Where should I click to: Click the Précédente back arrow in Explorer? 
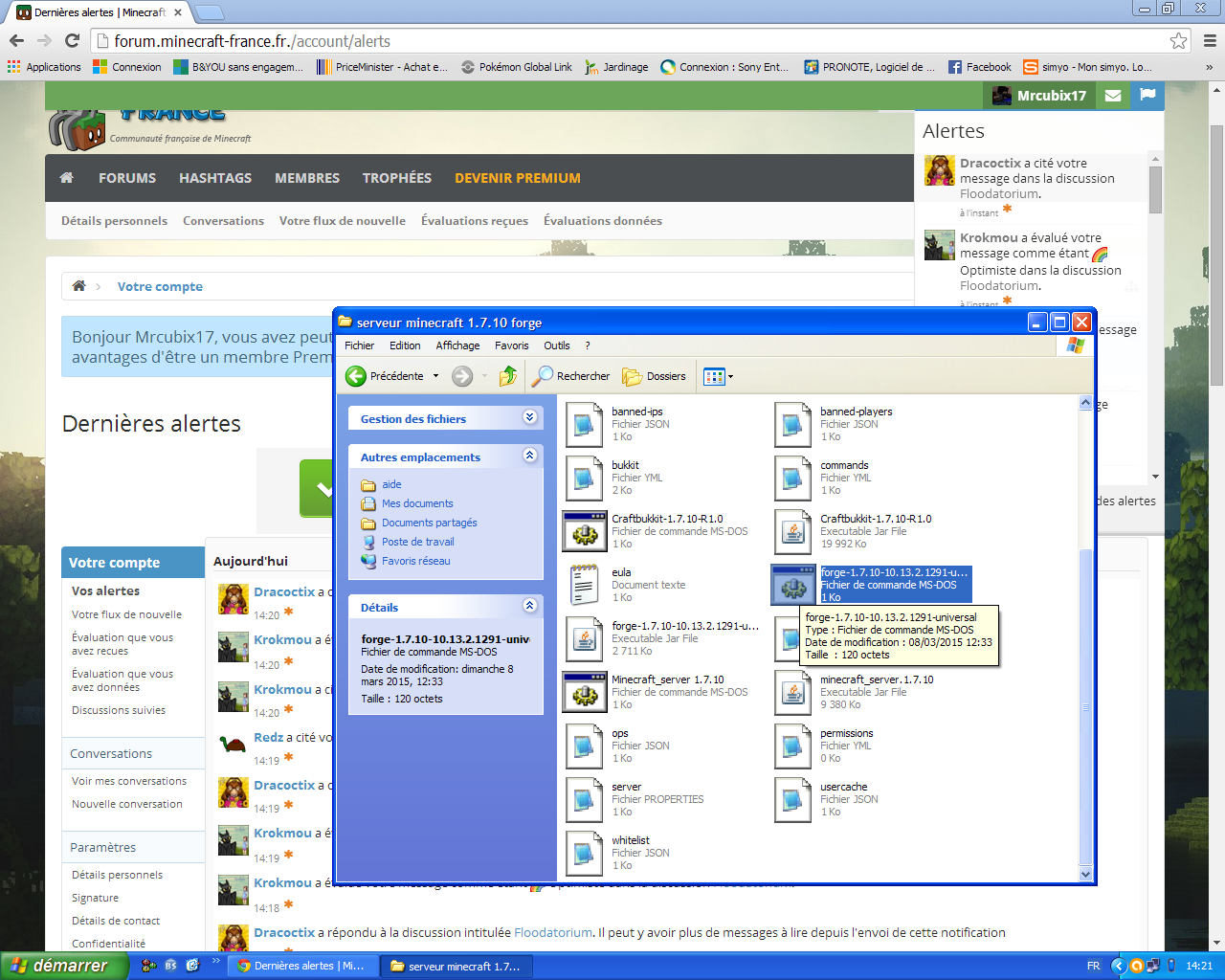[386, 376]
